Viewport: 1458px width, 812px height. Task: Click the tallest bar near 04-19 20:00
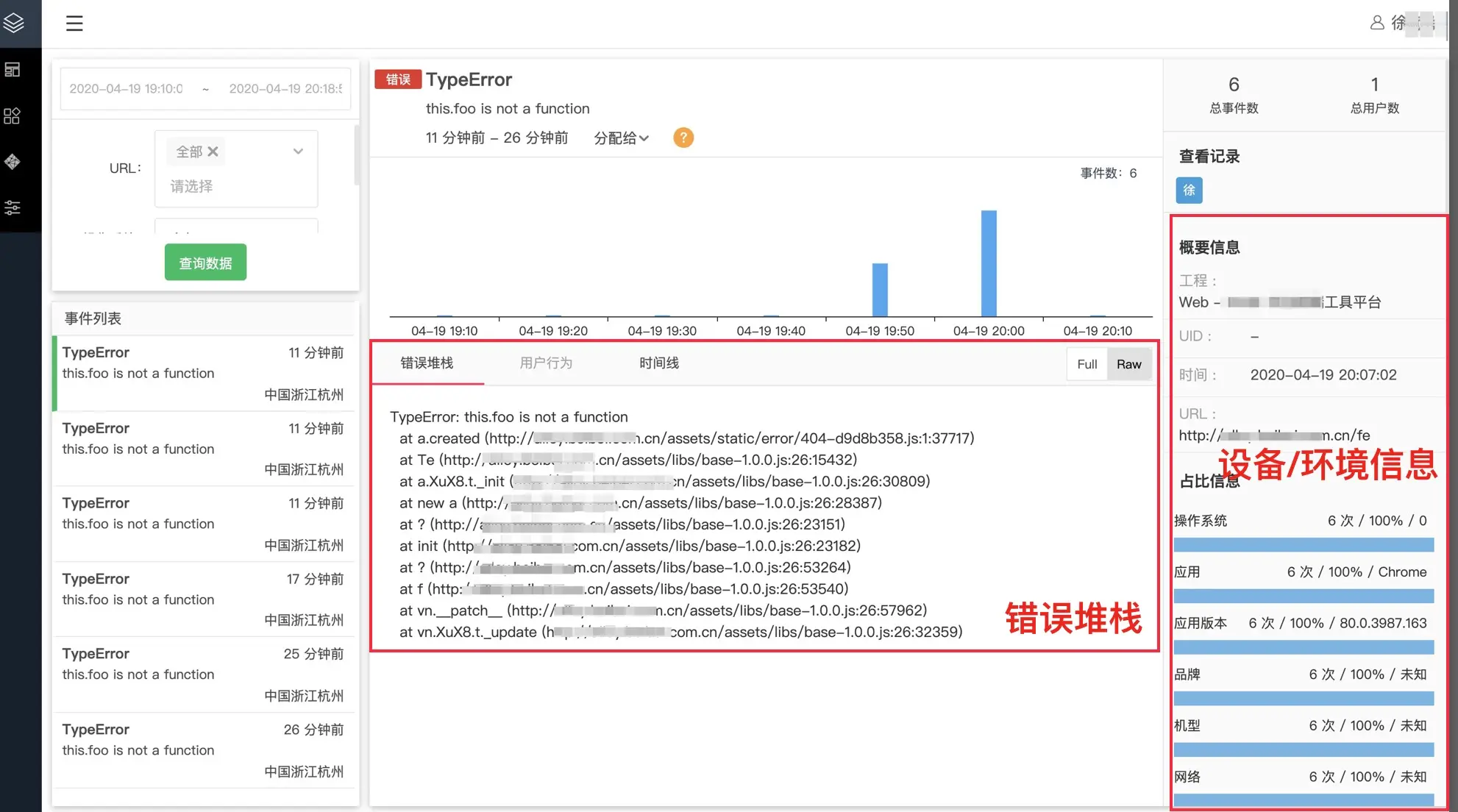tap(988, 263)
